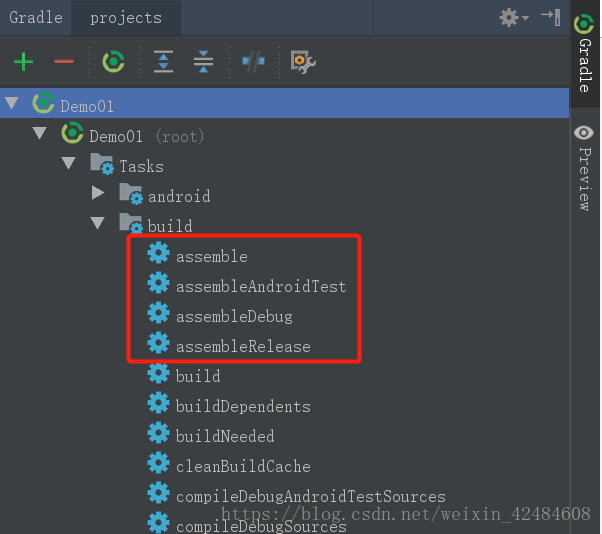Expand all tree nodes

click(x=164, y=61)
